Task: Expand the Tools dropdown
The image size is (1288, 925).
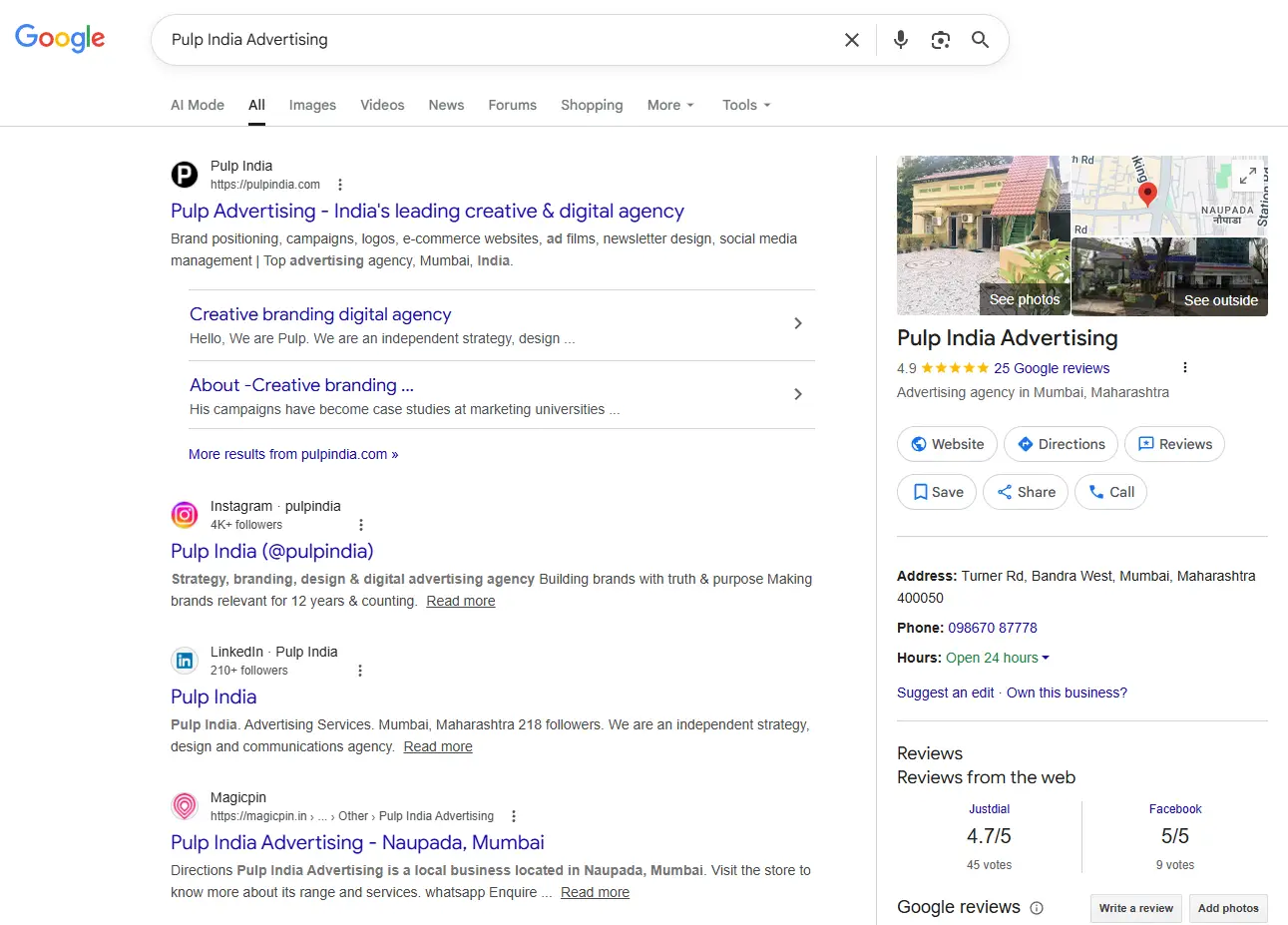Action: (x=746, y=105)
